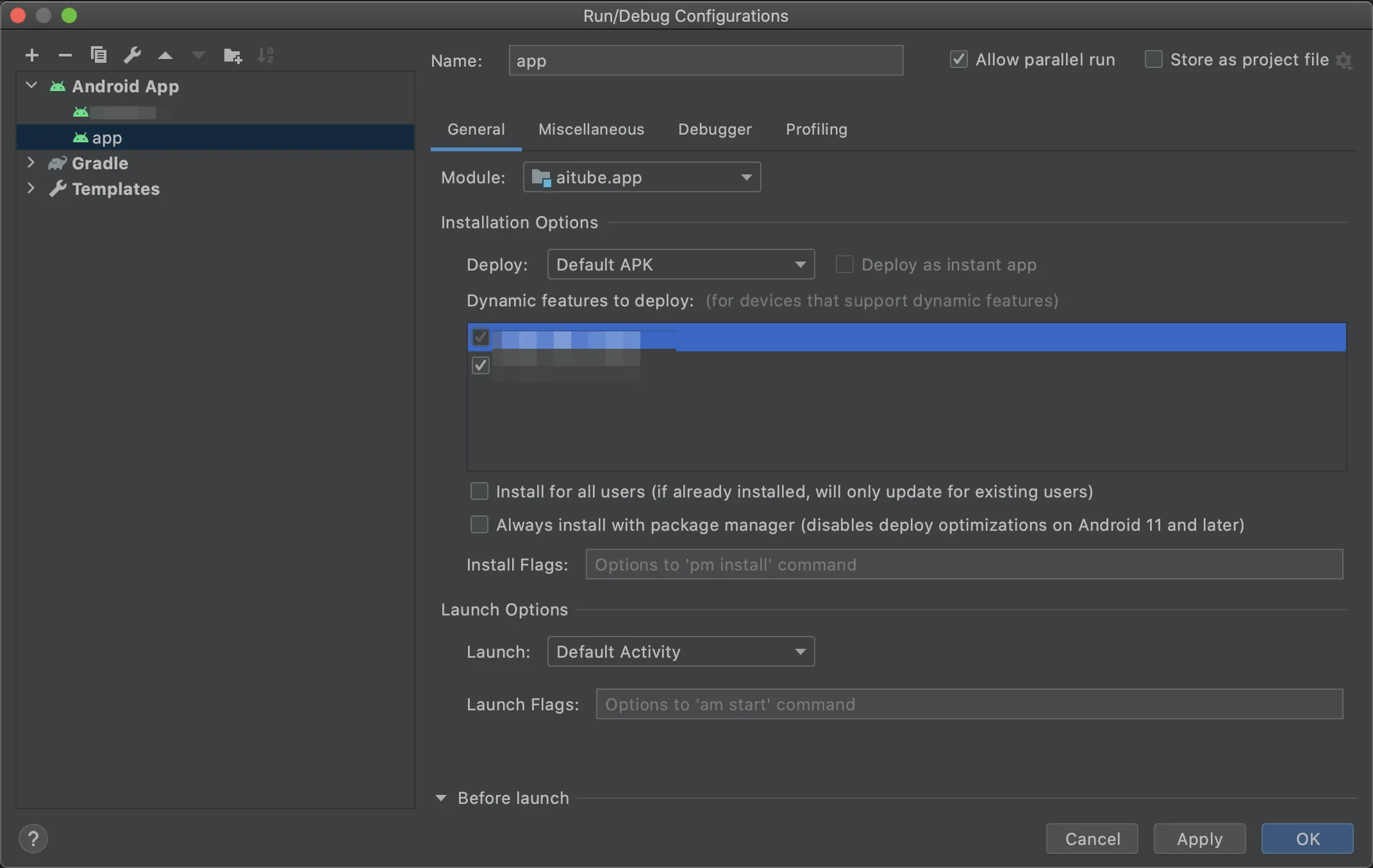Click the Create New Folder icon

(232, 56)
